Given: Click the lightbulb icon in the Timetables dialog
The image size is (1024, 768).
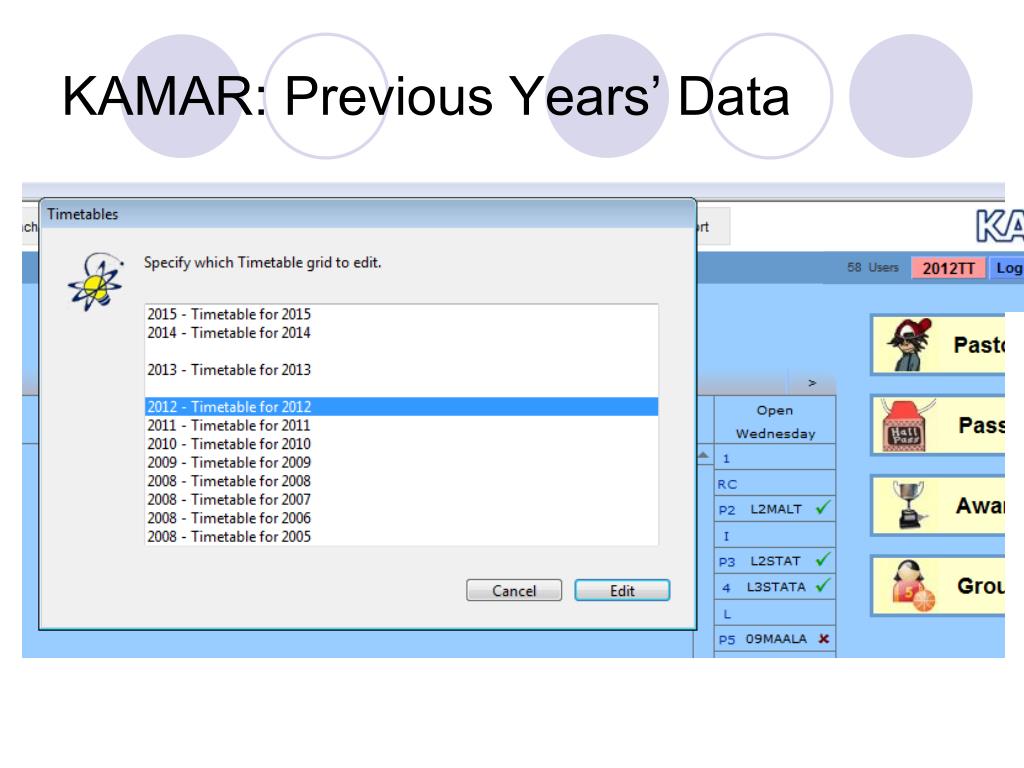Looking at the screenshot, I should [x=95, y=281].
